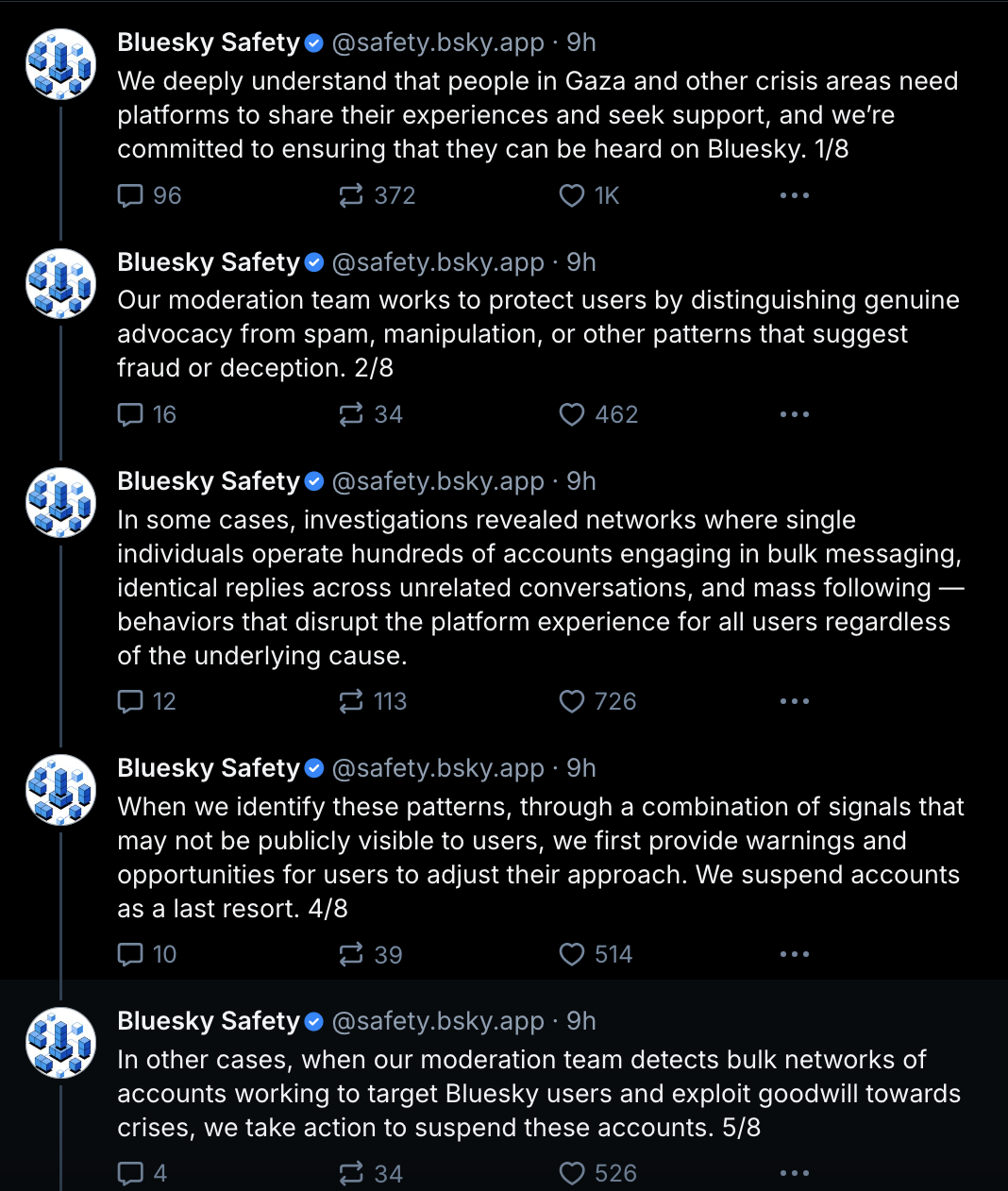Repost the post with 113 reposts
Image resolution: width=1008 pixels, height=1191 pixels.
coord(373,701)
